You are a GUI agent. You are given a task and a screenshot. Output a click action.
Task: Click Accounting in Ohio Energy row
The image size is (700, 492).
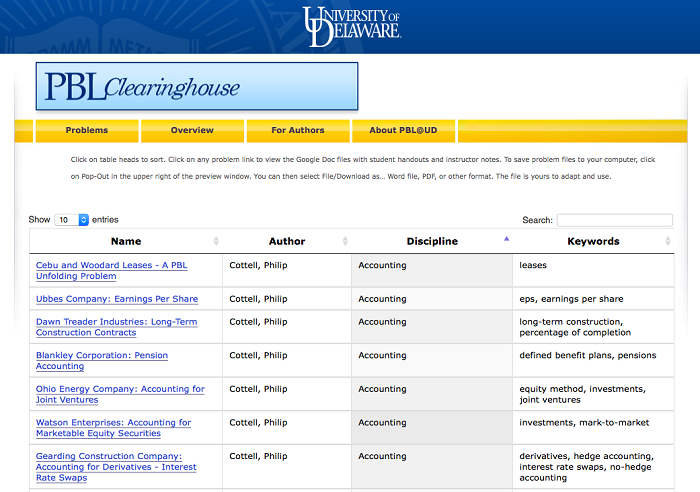point(382,389)
